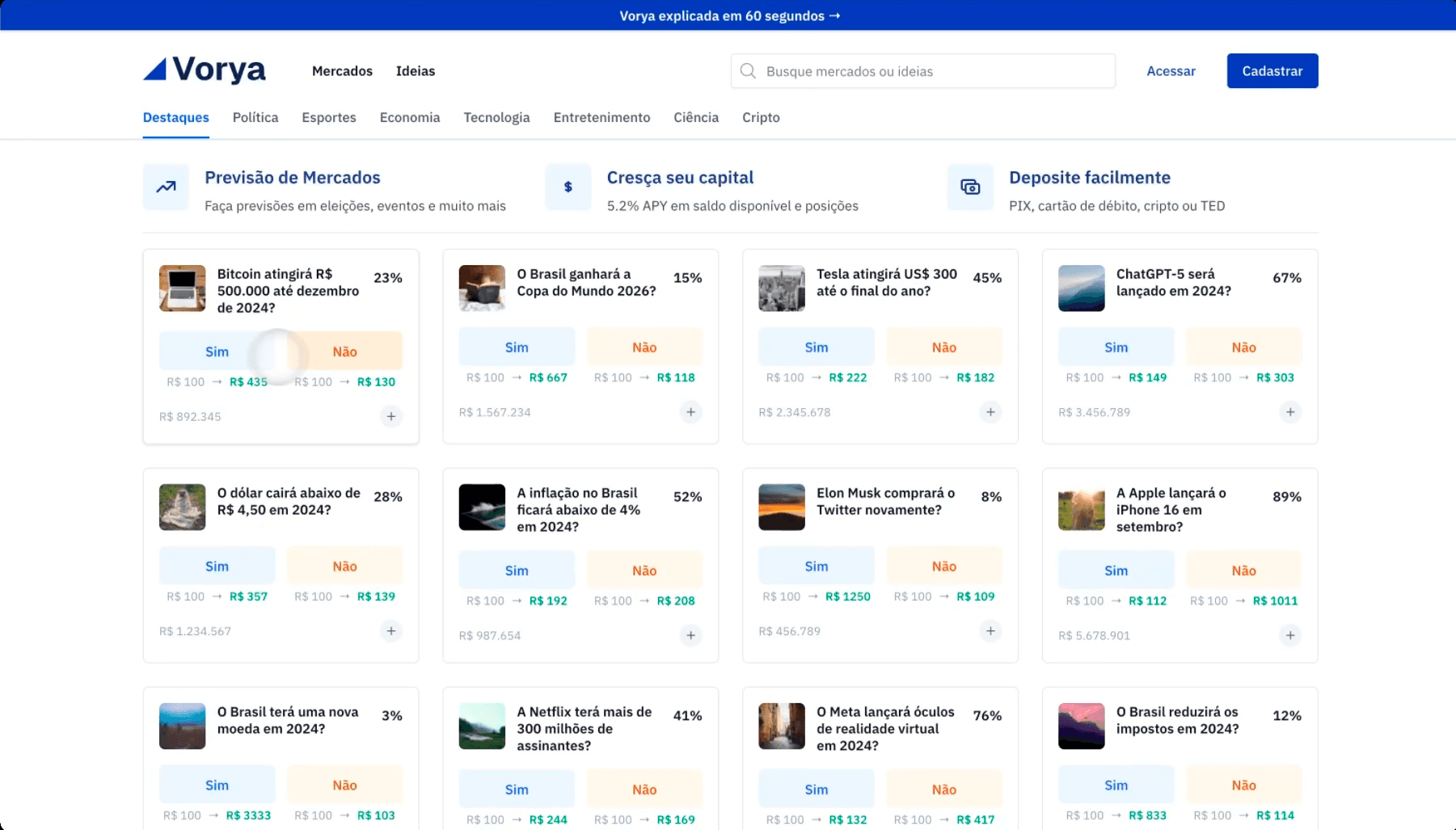Click the Acessar link
This screenshot has height=830, width=1456.
point(1171,71)
